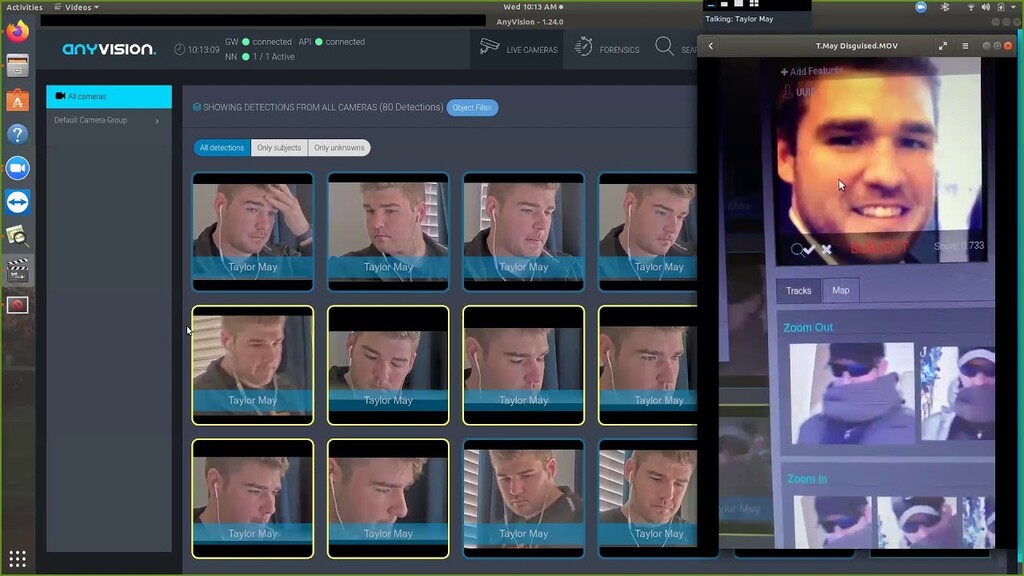The width and height of the screenshot is (1024, 576).
Task: Expand the Default Camera Group
Action: pos(157,121)
